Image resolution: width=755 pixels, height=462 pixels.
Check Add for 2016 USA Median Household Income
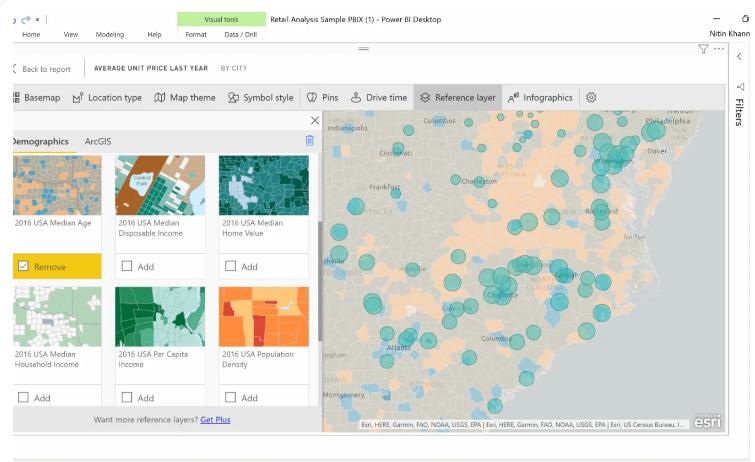pyautogui.click(x=23, y=397)
